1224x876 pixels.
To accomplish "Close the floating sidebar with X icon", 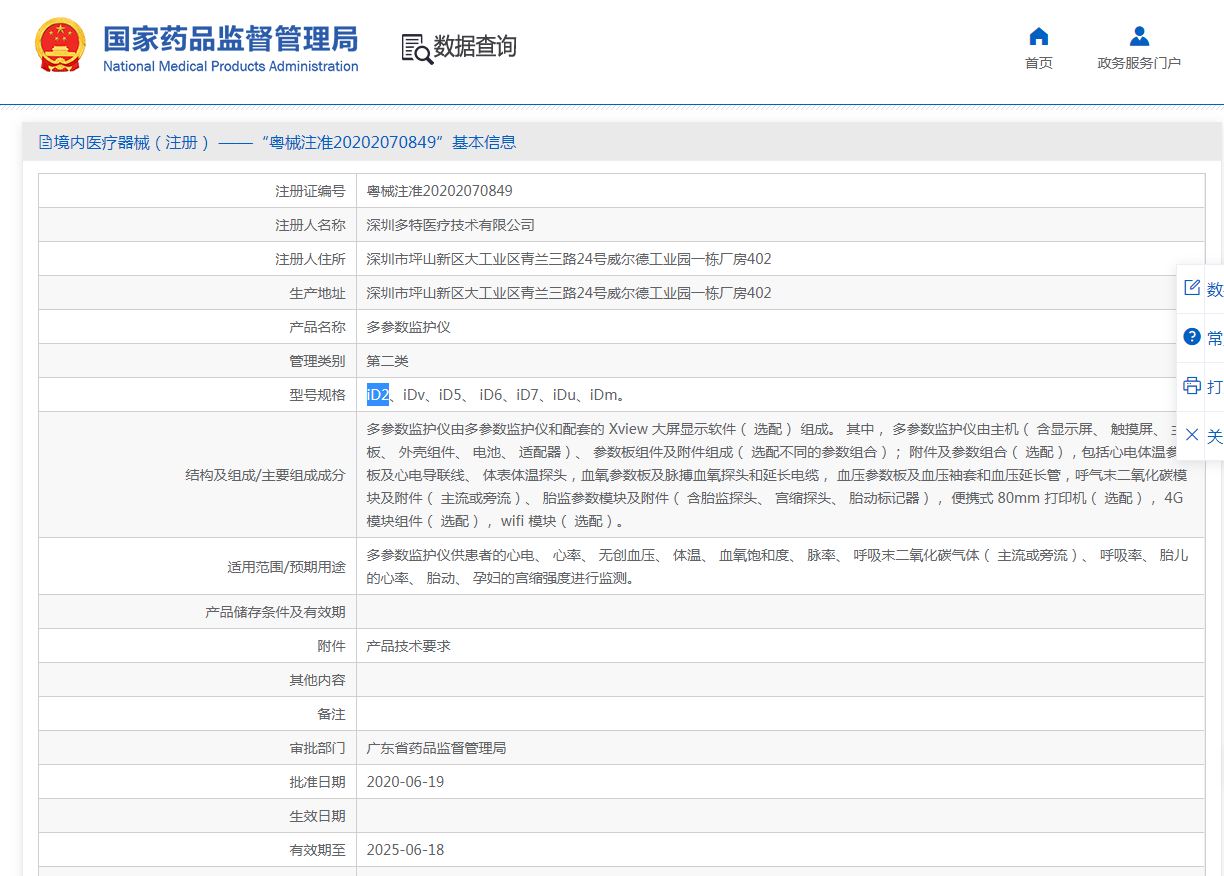I will [1191, 435].
